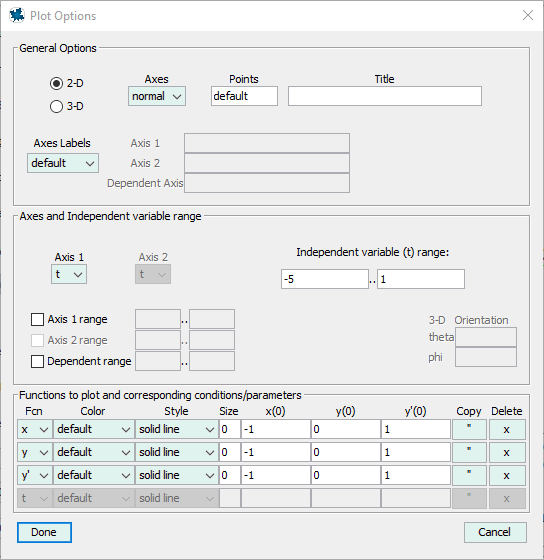Delete the y' function row

507,475
